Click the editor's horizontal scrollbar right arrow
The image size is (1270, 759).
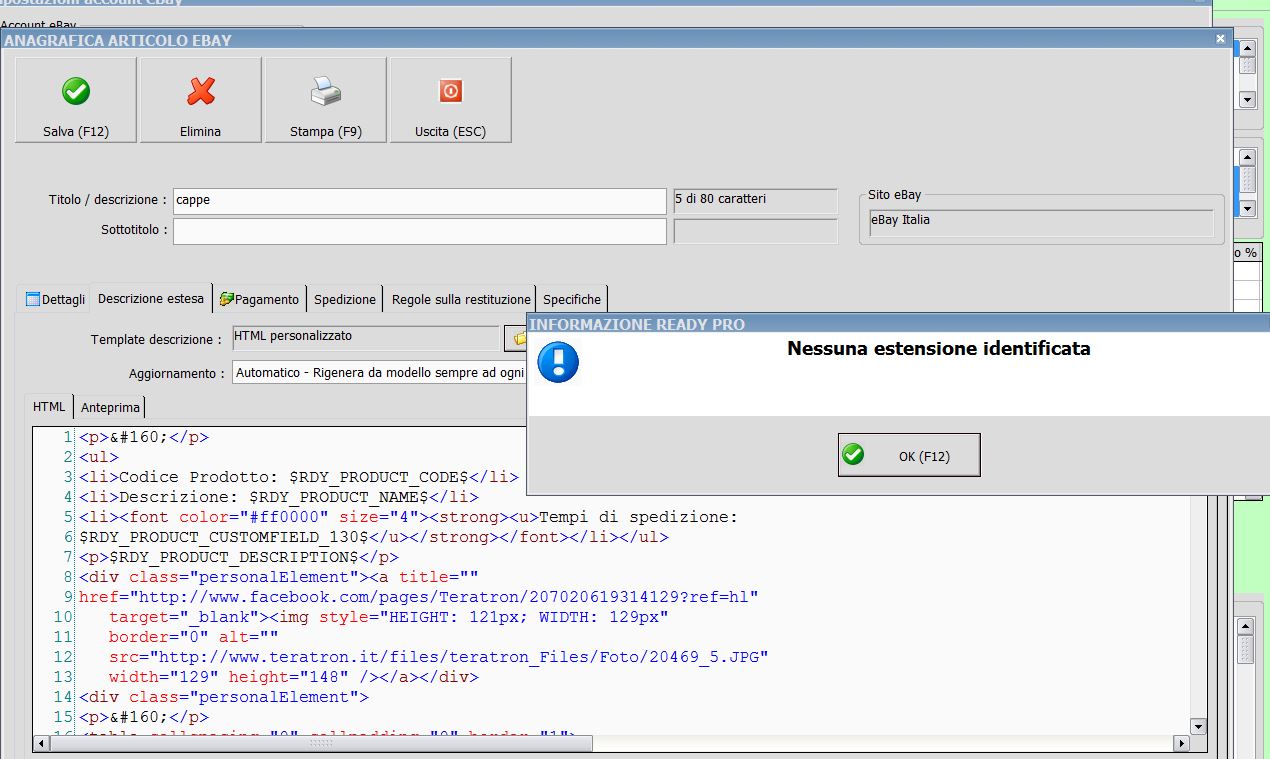[x=1181, y=744]
